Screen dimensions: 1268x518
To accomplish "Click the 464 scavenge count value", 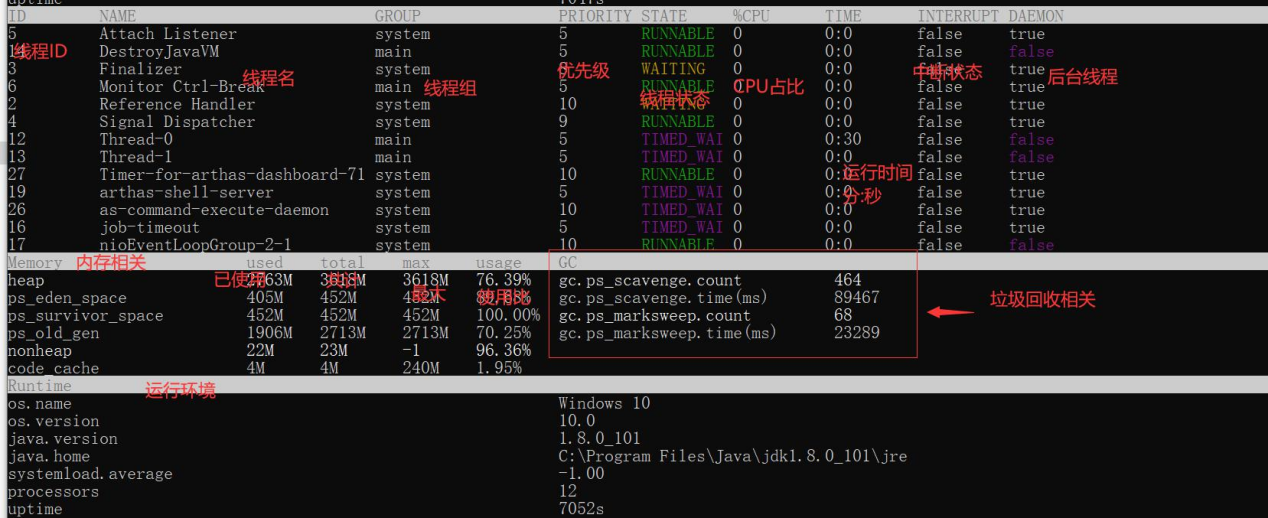I will [x=848, y=281].
